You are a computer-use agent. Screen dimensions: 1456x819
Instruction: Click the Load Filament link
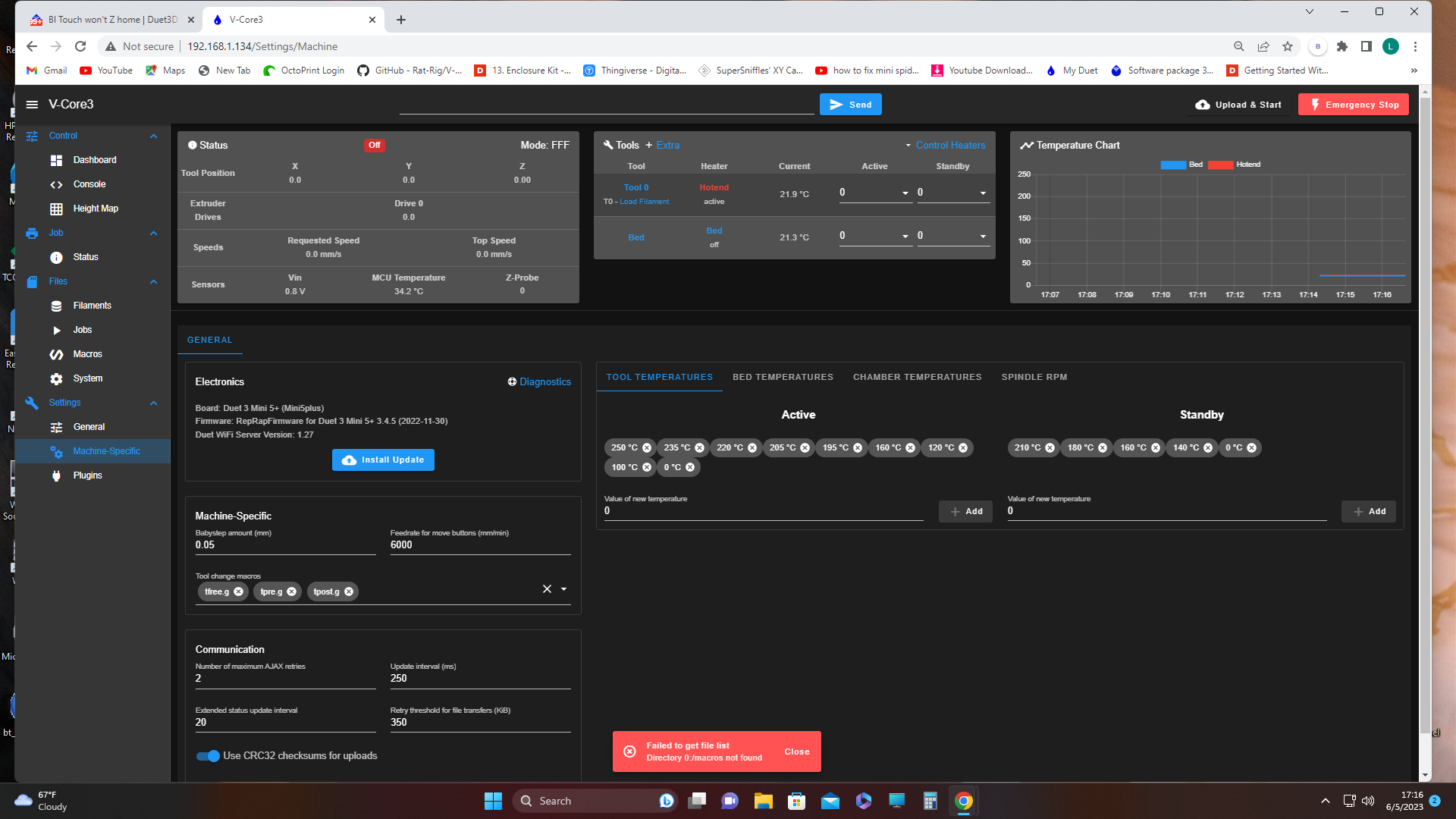coord(644,202)
